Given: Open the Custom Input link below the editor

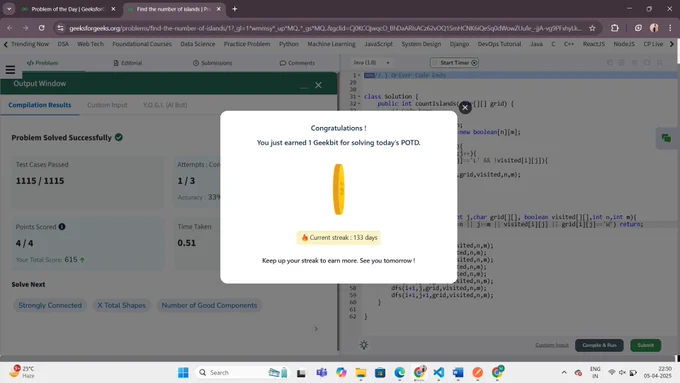Looking at the screenshot, I should click(552, 345).
